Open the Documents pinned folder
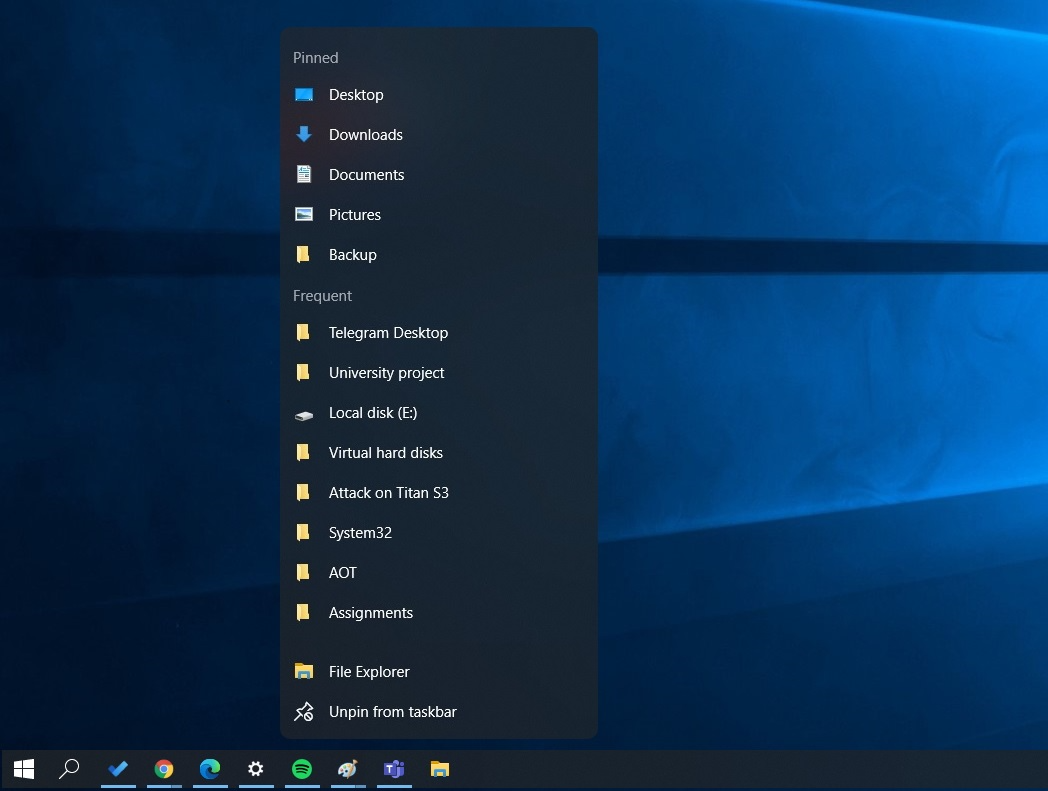1048x791 pixels. [366, 174]
